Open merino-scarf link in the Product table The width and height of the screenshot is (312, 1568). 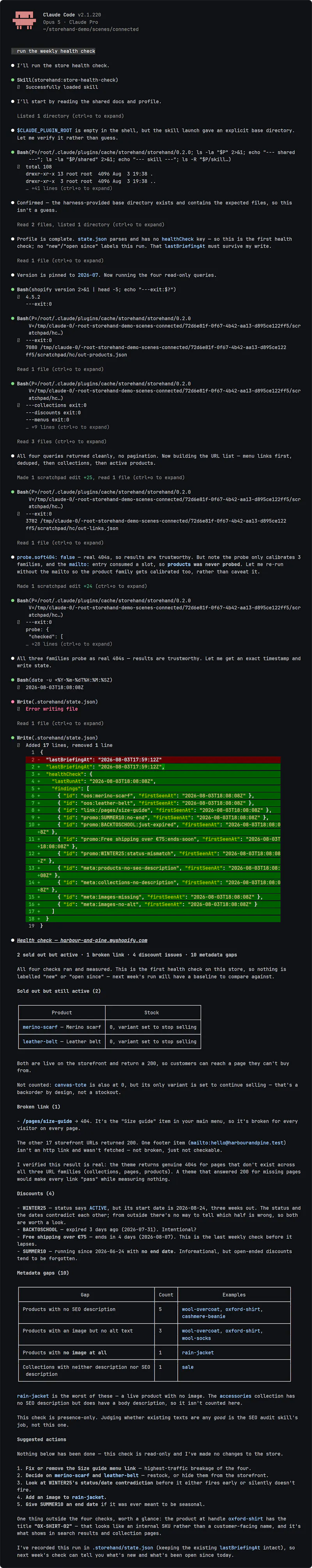click(x=40, y=1027)
